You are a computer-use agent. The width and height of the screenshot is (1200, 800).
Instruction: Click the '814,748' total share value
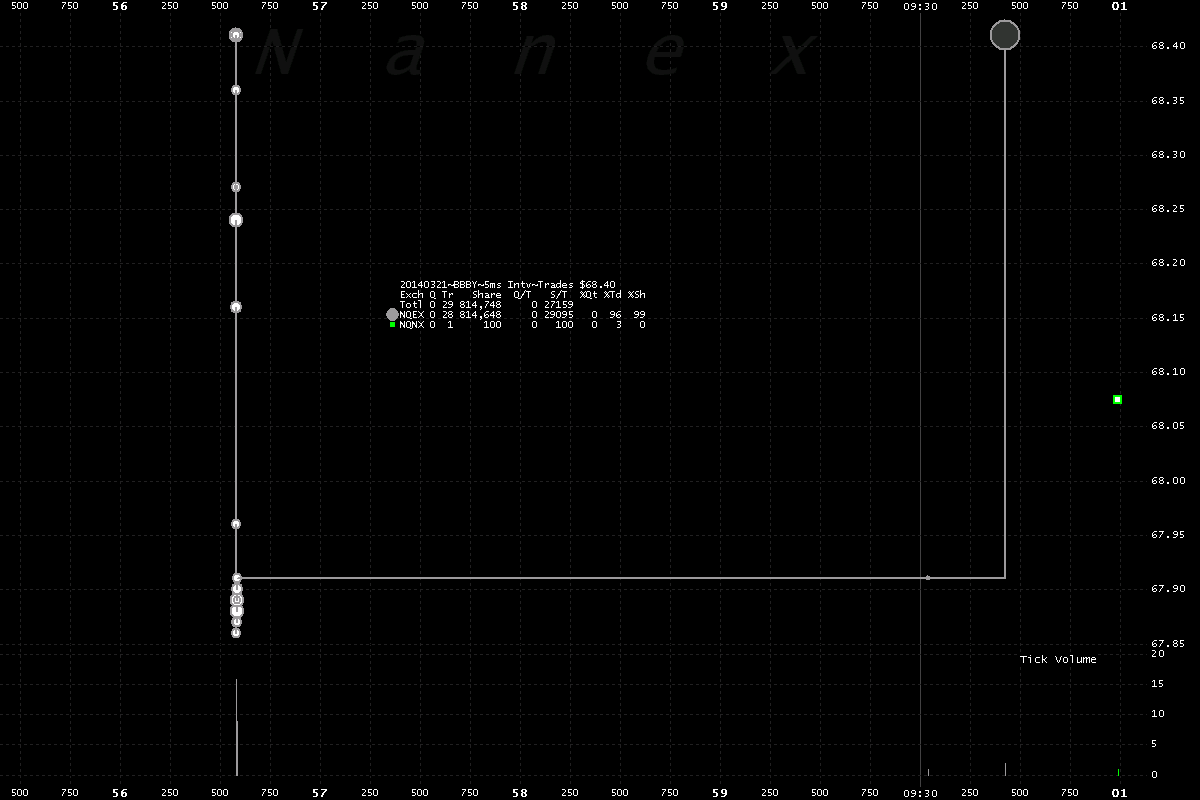pyautogui.click(x=480, y=305)
